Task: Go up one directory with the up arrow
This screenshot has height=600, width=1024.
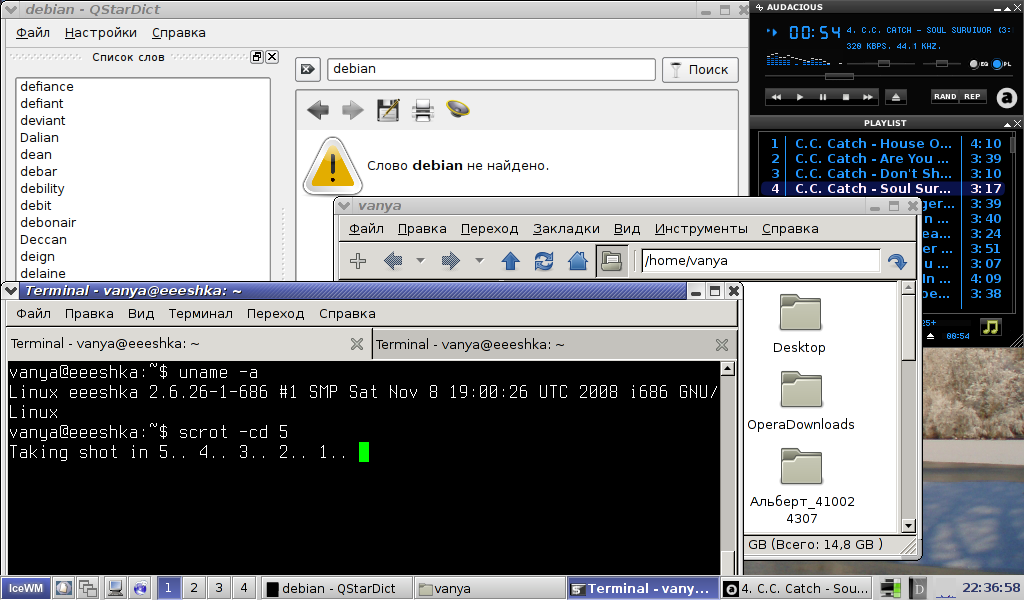Action: pyautogui.click(x=511, y=261)
